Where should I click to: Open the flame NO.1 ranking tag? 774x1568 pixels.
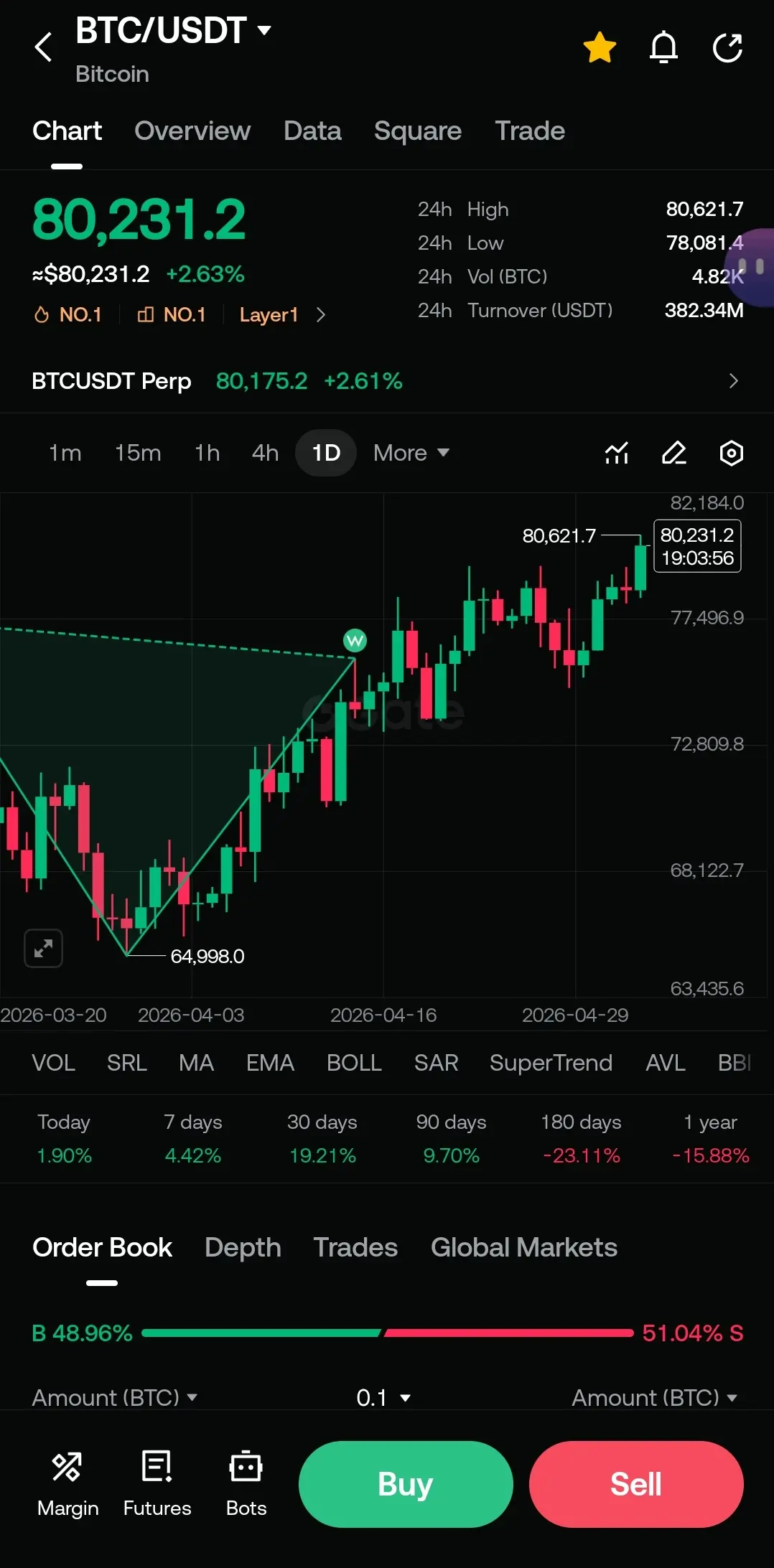coord(68,315)
